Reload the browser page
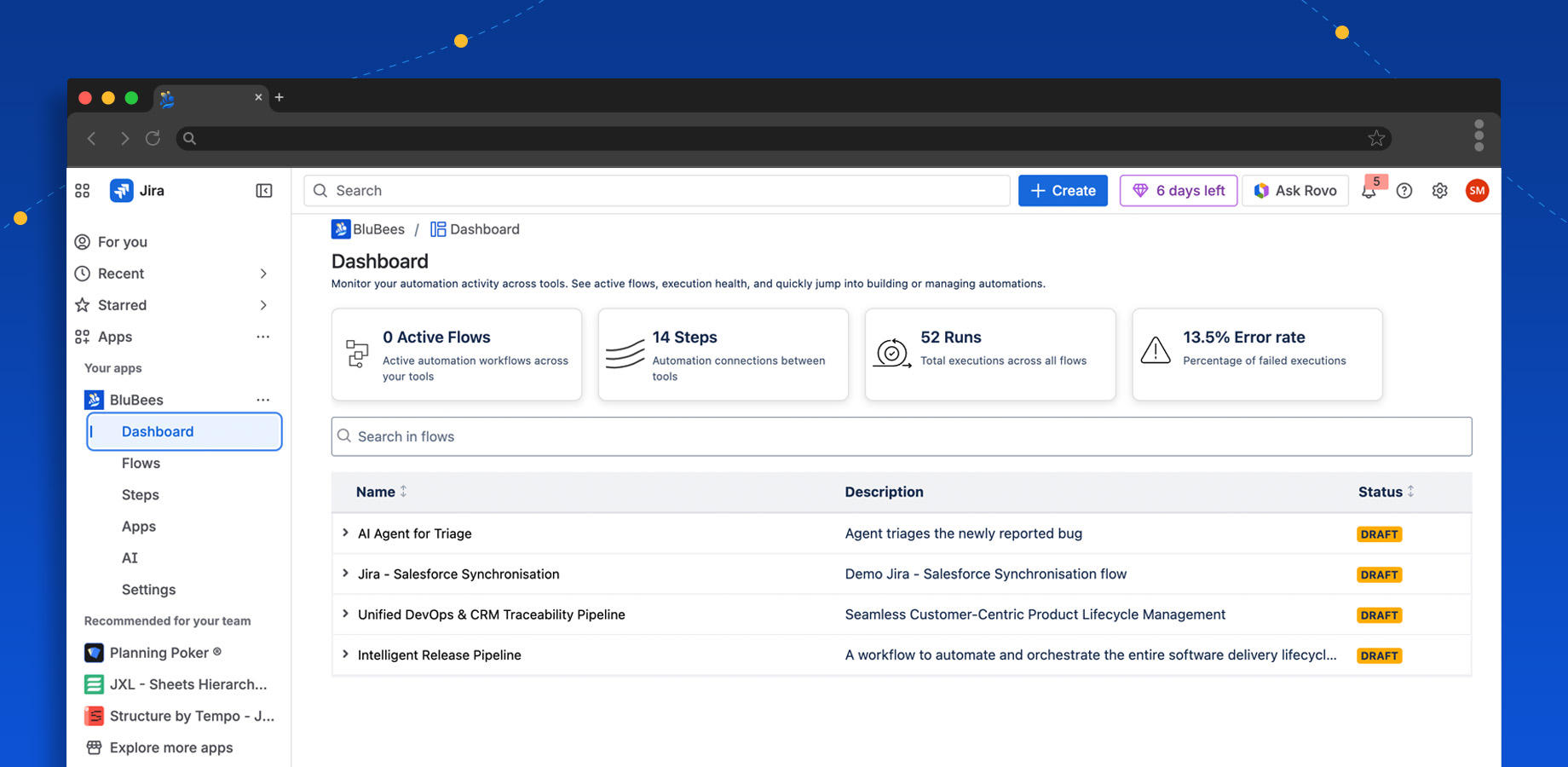Viewport: 1568px width, 767px height. pos(153,138)
